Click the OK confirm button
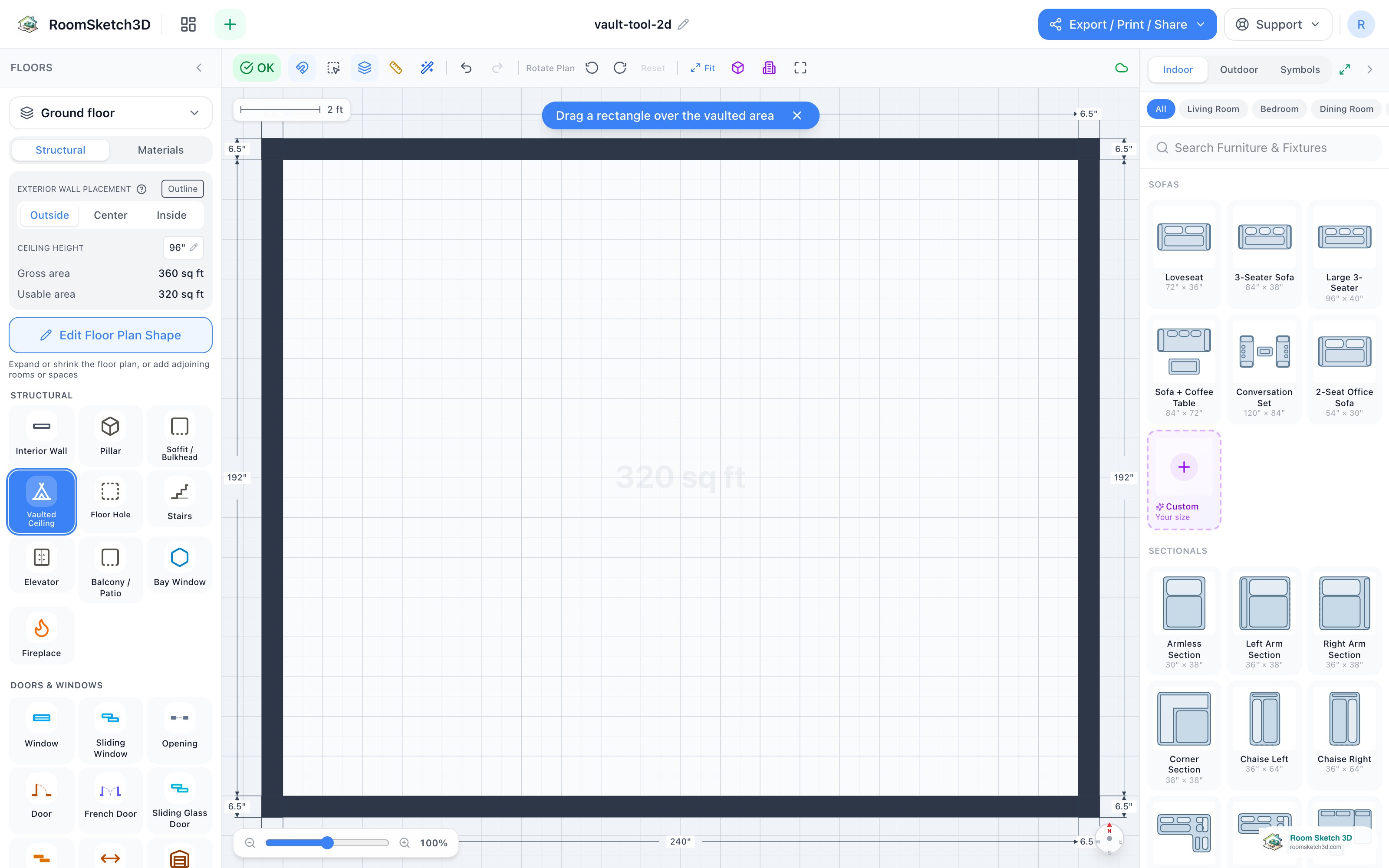This screenshot has width=1389, height=868. (257, 68)
